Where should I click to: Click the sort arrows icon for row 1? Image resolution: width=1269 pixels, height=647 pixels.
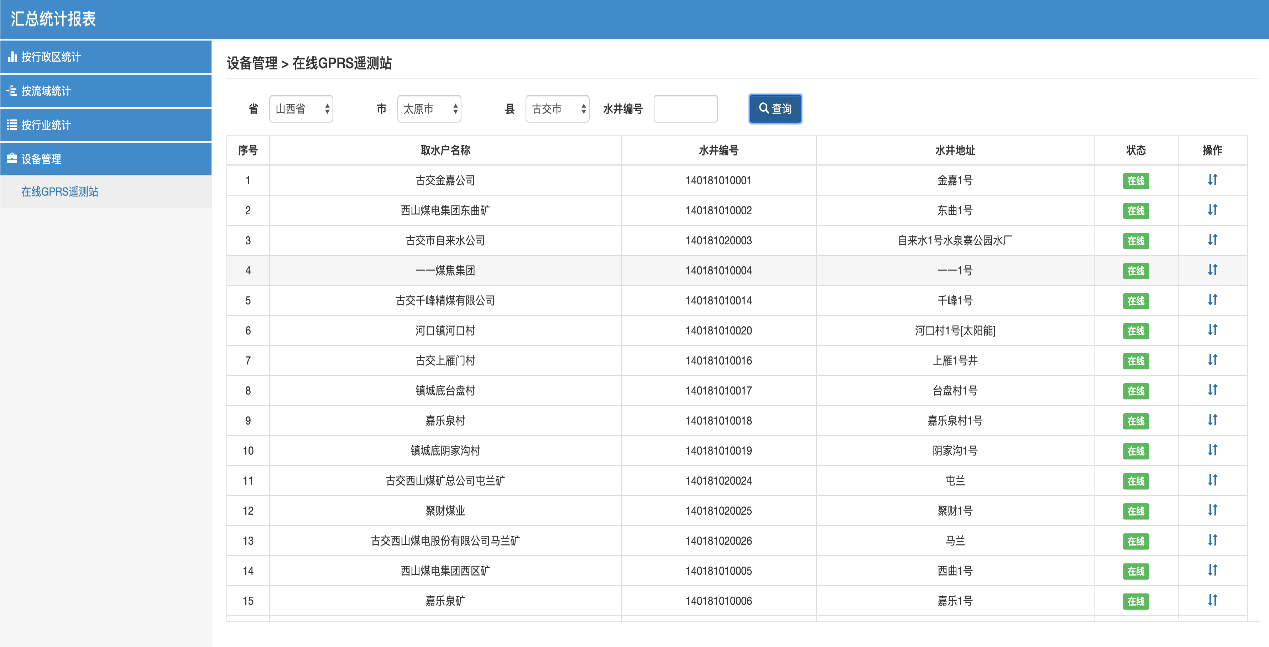pyautogui.click(x=1212, y=180)
